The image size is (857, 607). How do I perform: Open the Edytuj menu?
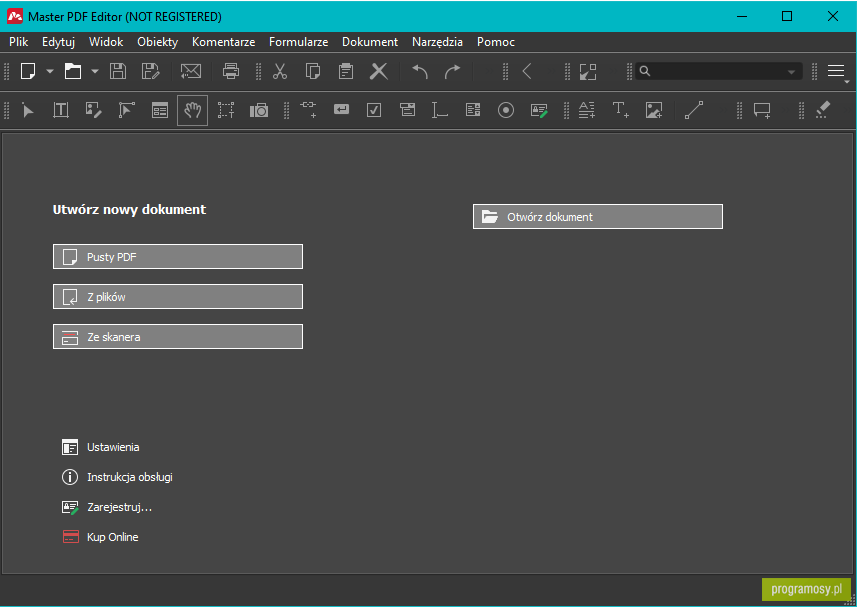(58, 42)
